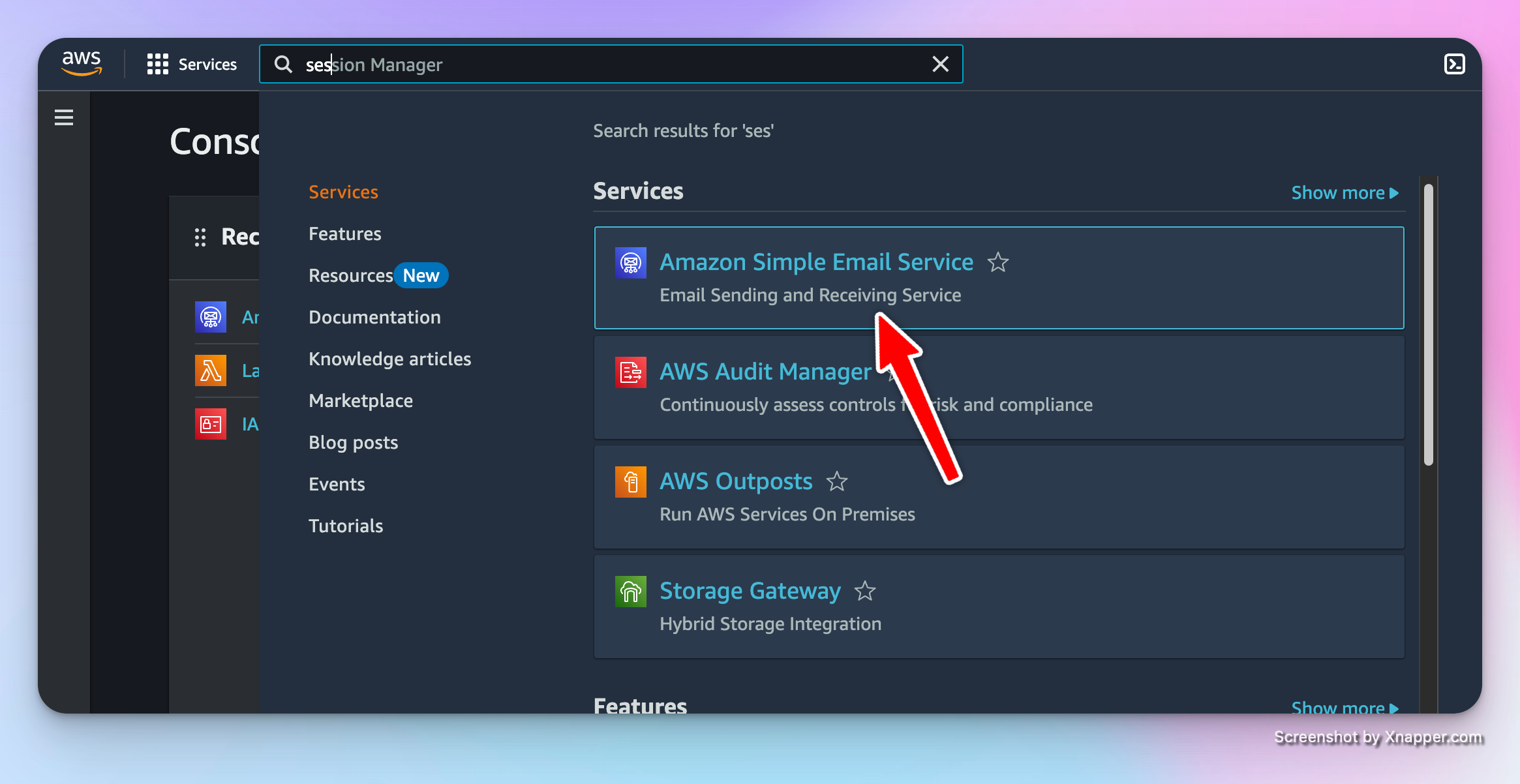Image resolution: width=1520 pixels, height=784 pixels.
Task: Click the search results vertical scrollbar
Action: click(1428, 325)
